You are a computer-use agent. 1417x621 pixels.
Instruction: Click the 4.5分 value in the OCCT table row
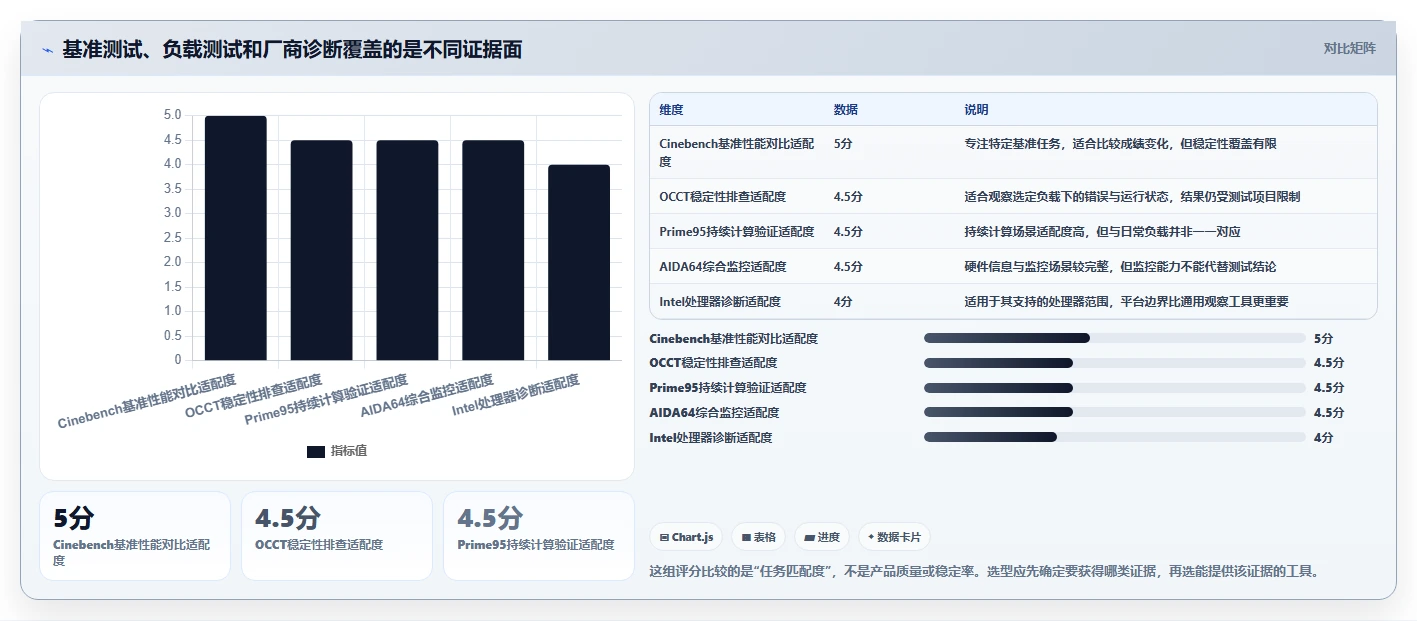(848, 197)
